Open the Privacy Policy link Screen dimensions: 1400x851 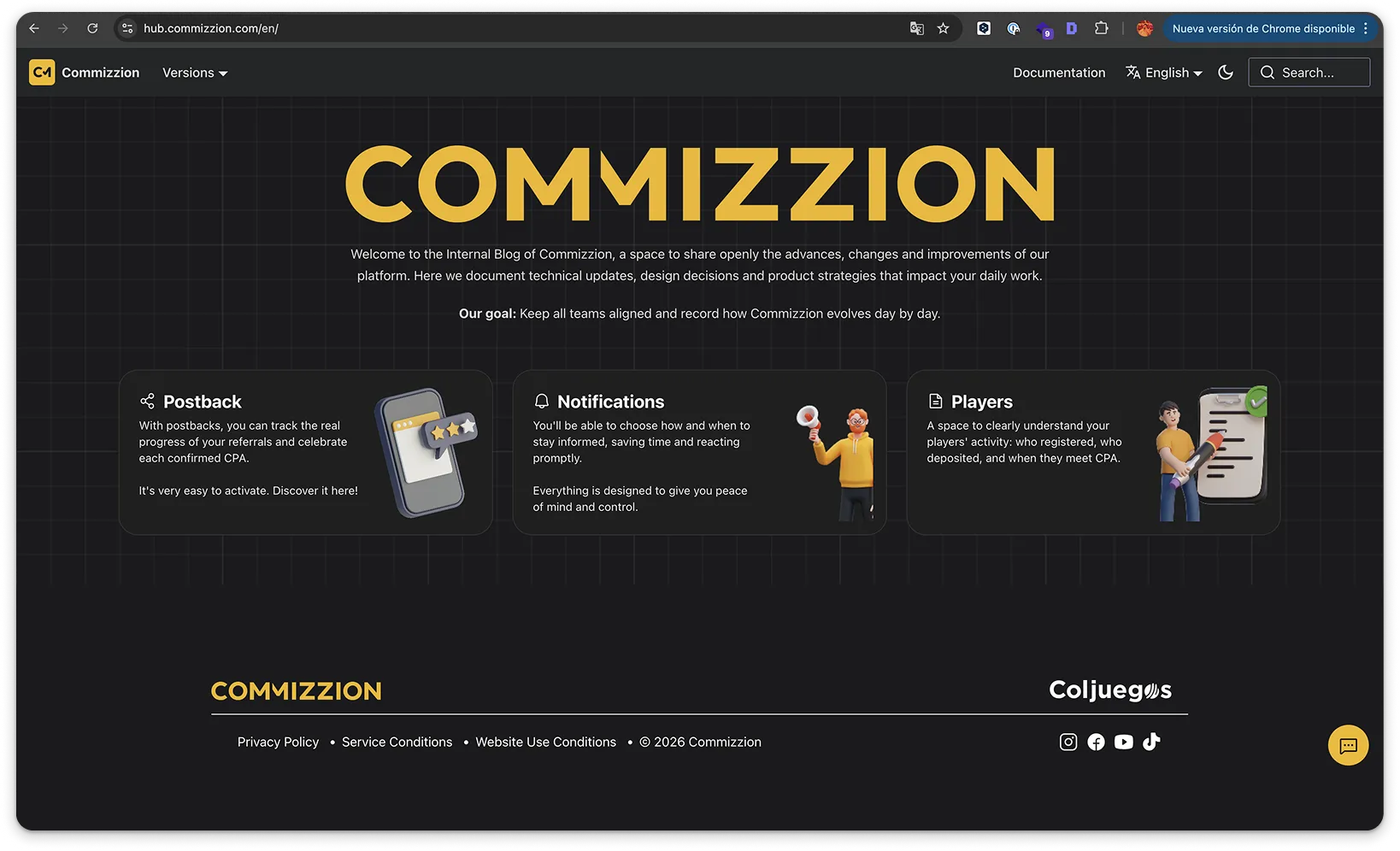point(278,742)
